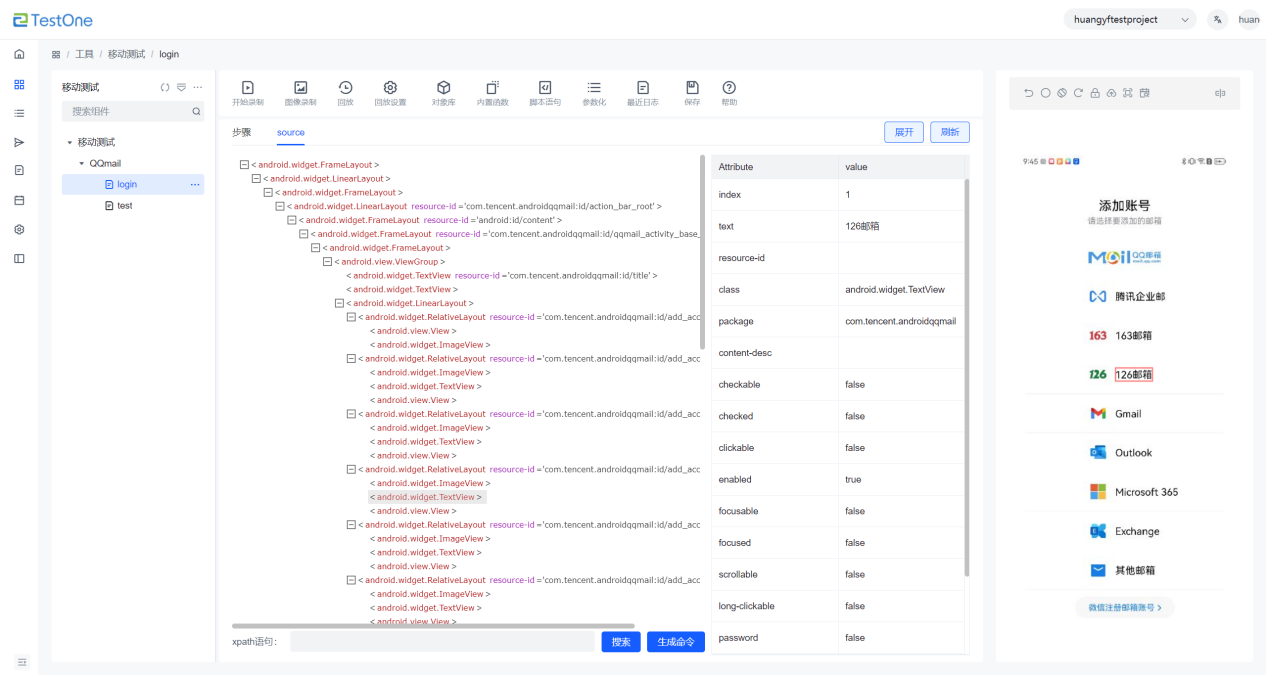Click the refresh icon on device toolbar
This screenshot has width=1266, height=675.
[1078, 93]
